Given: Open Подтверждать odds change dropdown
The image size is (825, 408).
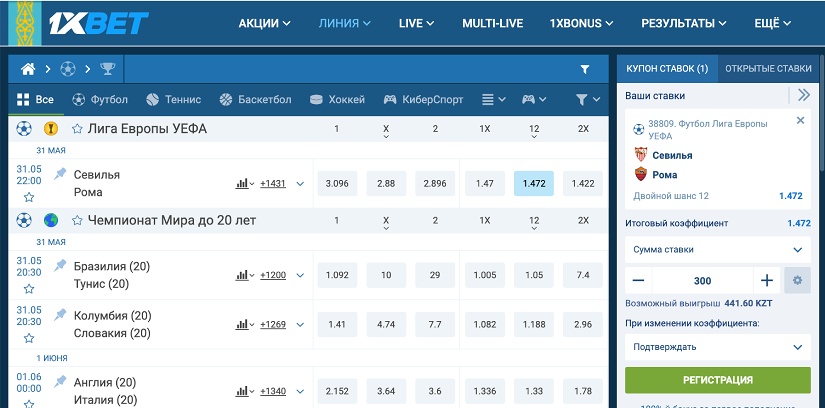Looking at the screenshot, I should 718,347.
